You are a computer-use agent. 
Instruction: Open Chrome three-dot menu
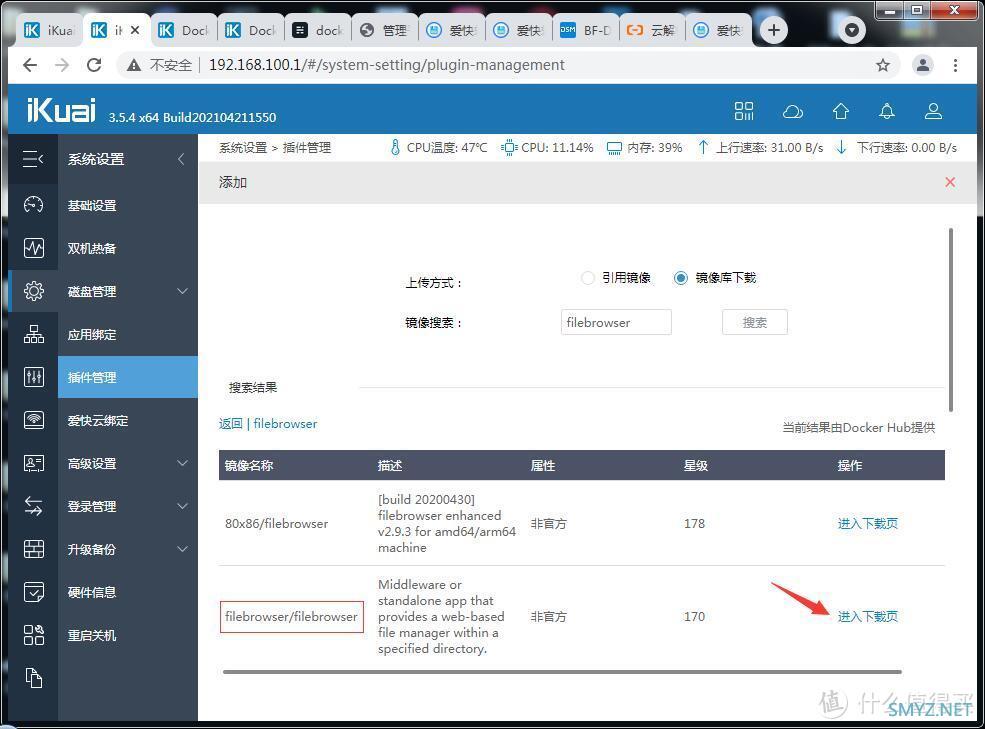click(x=955, y=65)
